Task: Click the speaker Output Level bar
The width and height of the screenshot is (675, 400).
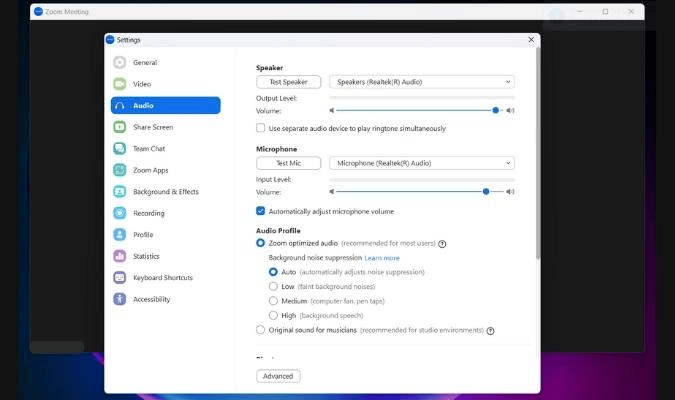Action: point(422,98)
